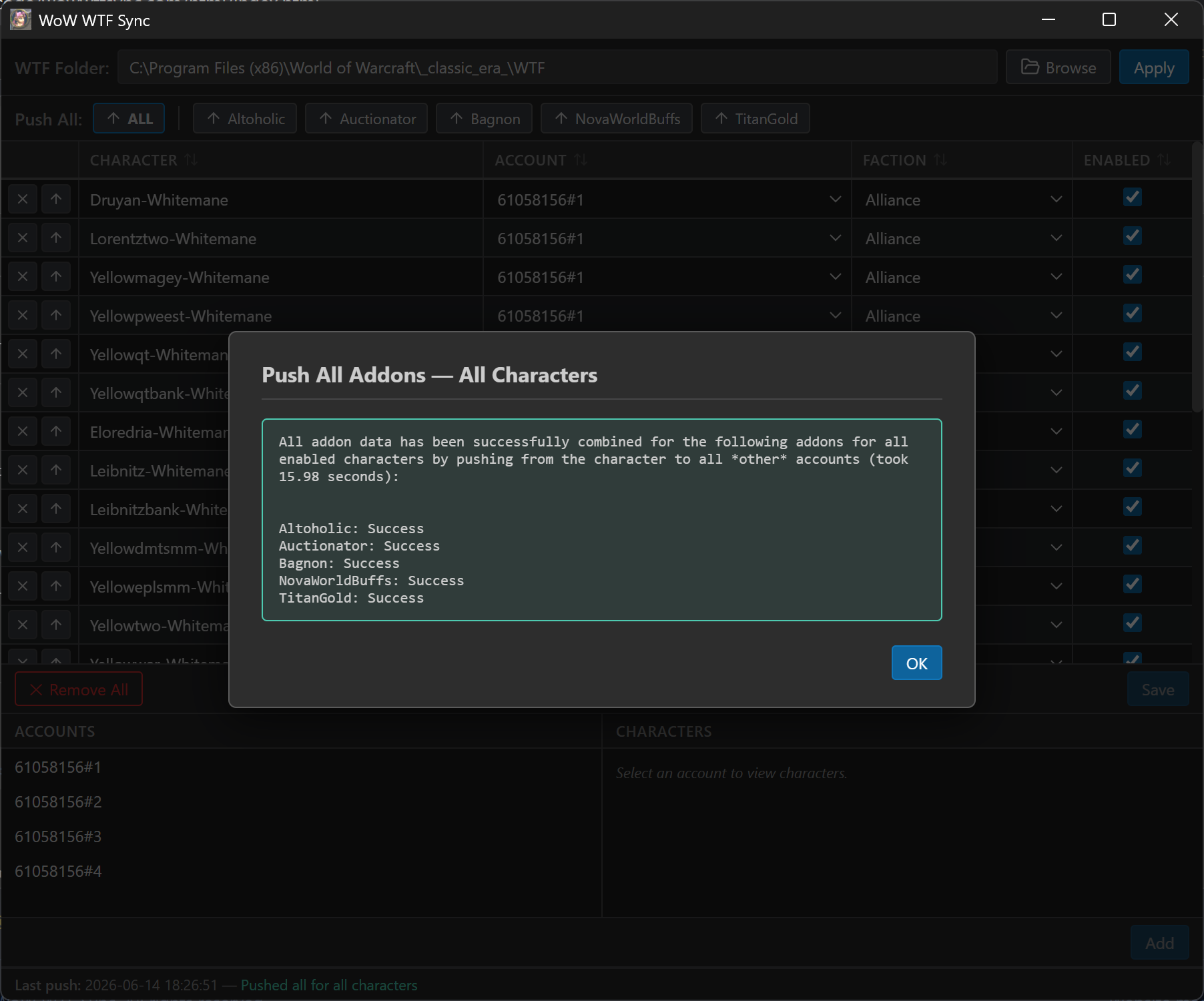Screen dimensions: 1204x1001
Task: Remove Yellowqt-Whitemane row with X icon
Action: point(23,354)
